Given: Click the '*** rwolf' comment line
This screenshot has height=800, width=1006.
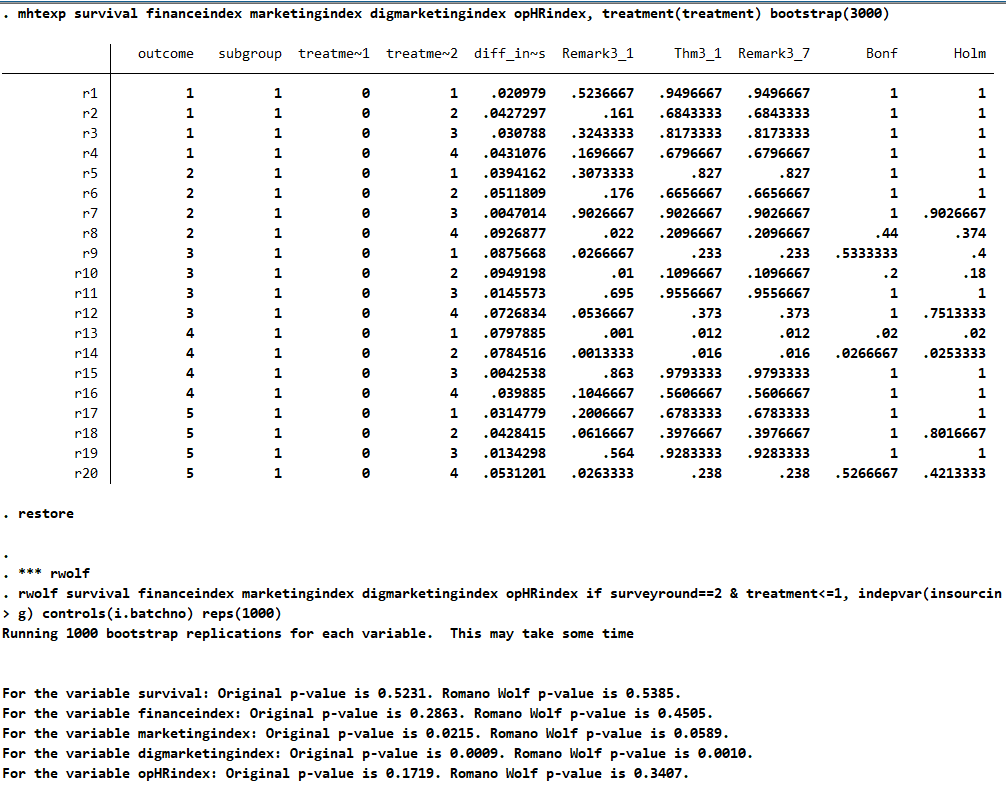Looking at the screenshot, I should [46, 574].
